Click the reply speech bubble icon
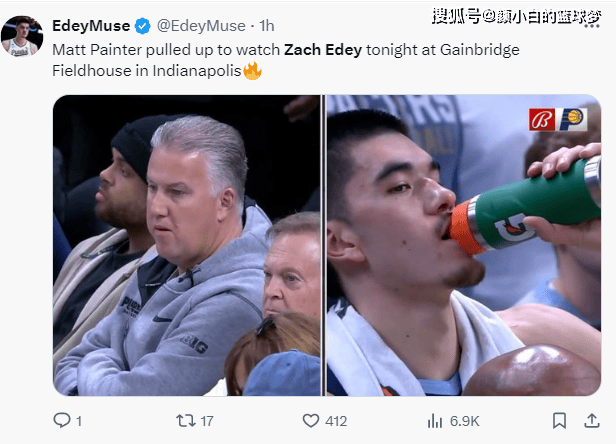Screen dimensions: 616x444 click(x=61, y=420)
